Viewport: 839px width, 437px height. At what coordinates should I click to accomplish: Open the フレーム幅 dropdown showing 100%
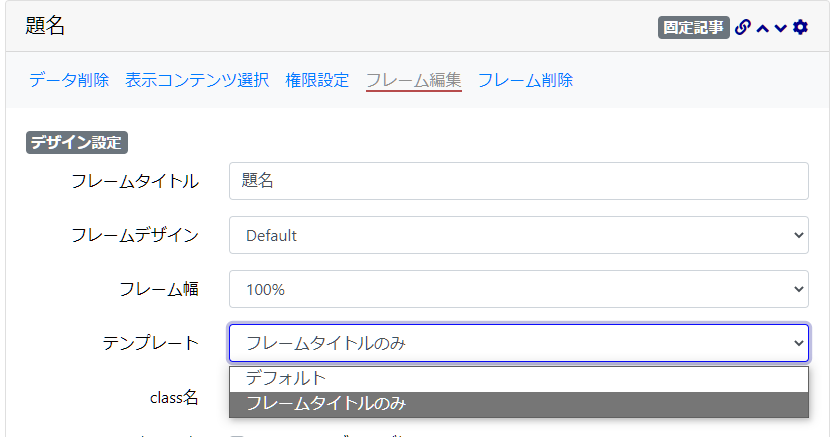[518, 289]
